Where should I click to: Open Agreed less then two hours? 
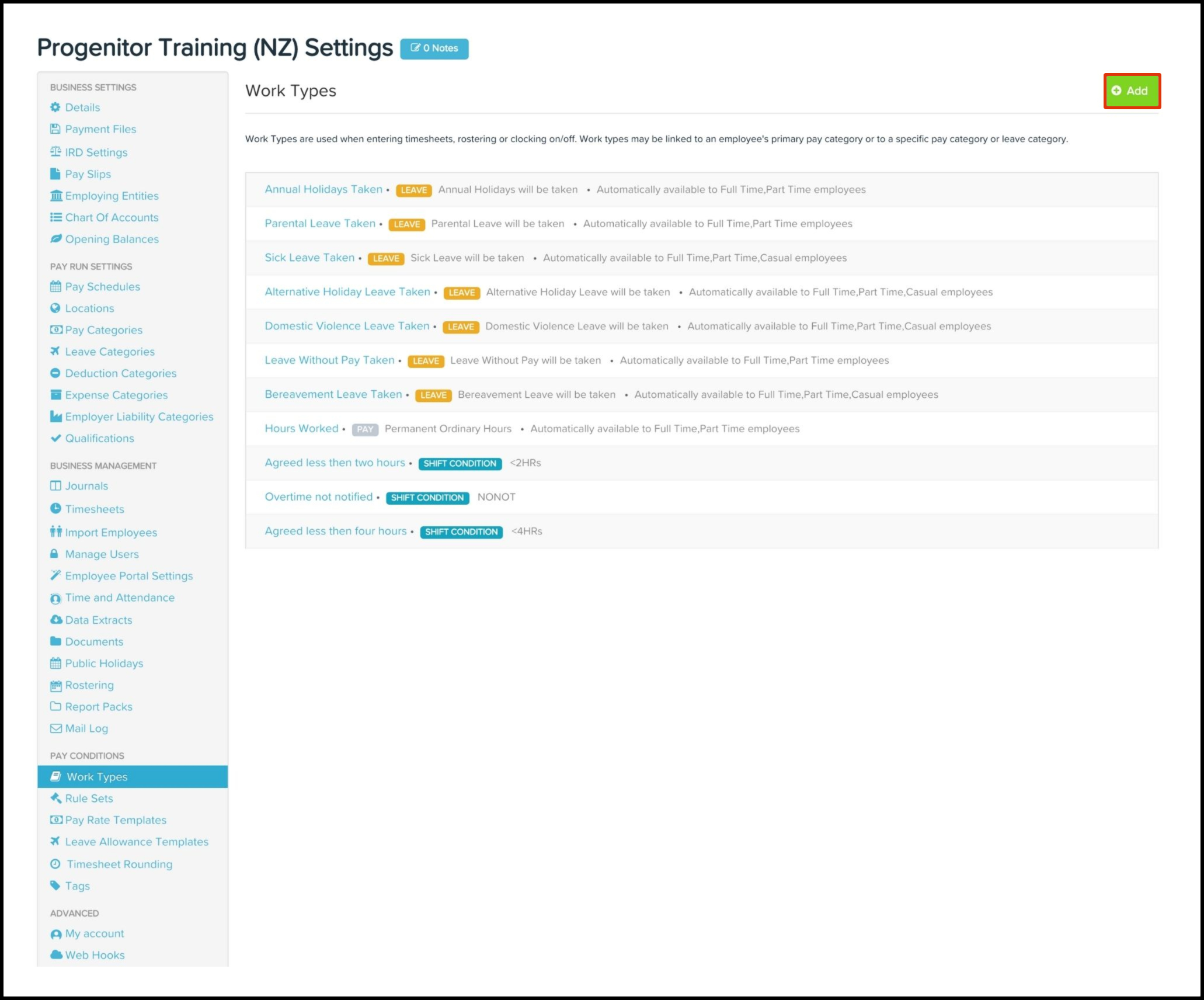coord(335,463)
